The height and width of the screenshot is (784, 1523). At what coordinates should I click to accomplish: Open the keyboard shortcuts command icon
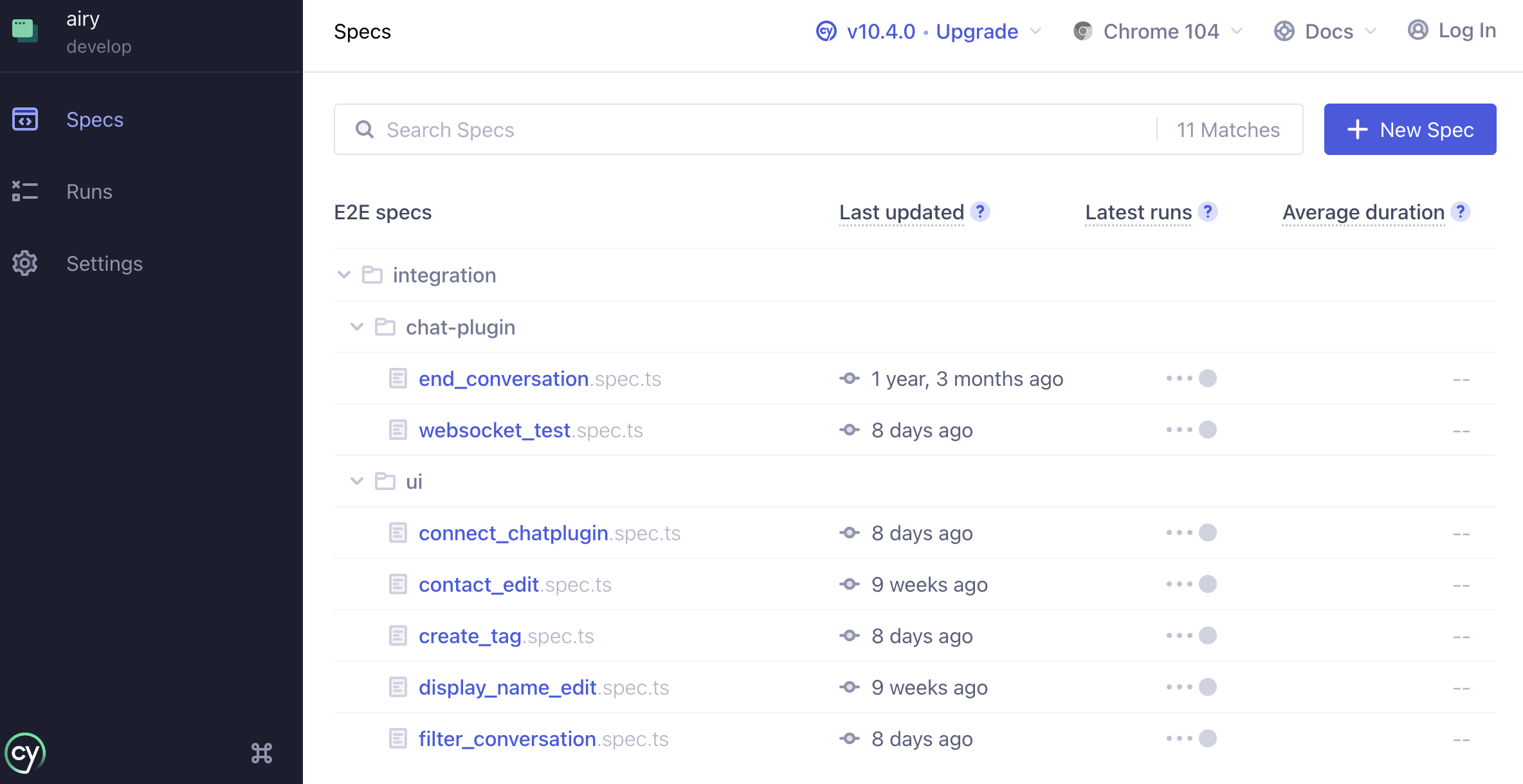[262, 752]
